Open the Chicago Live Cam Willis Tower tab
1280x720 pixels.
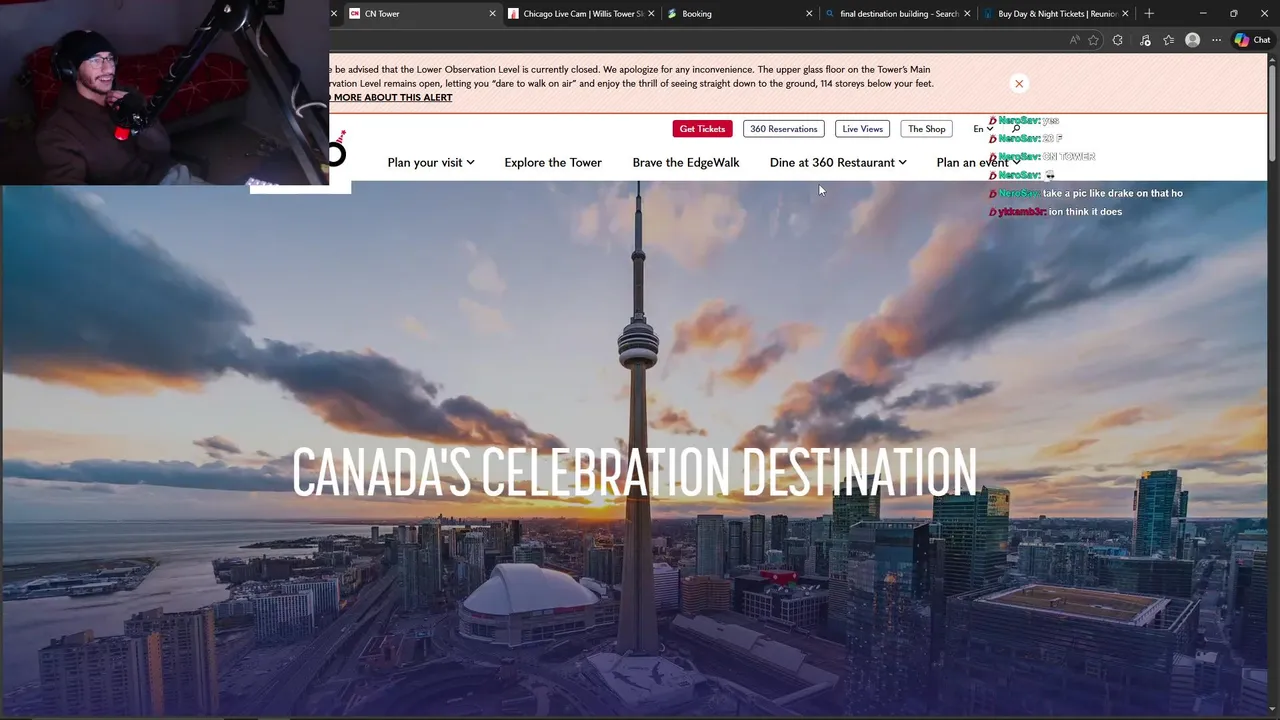(x=580, y=14)
